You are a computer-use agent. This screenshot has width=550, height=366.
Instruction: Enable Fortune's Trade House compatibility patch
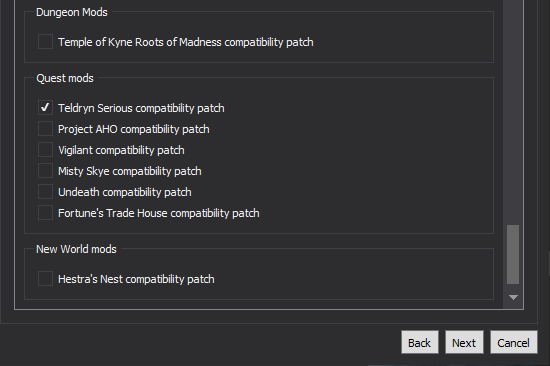[45, 213]
